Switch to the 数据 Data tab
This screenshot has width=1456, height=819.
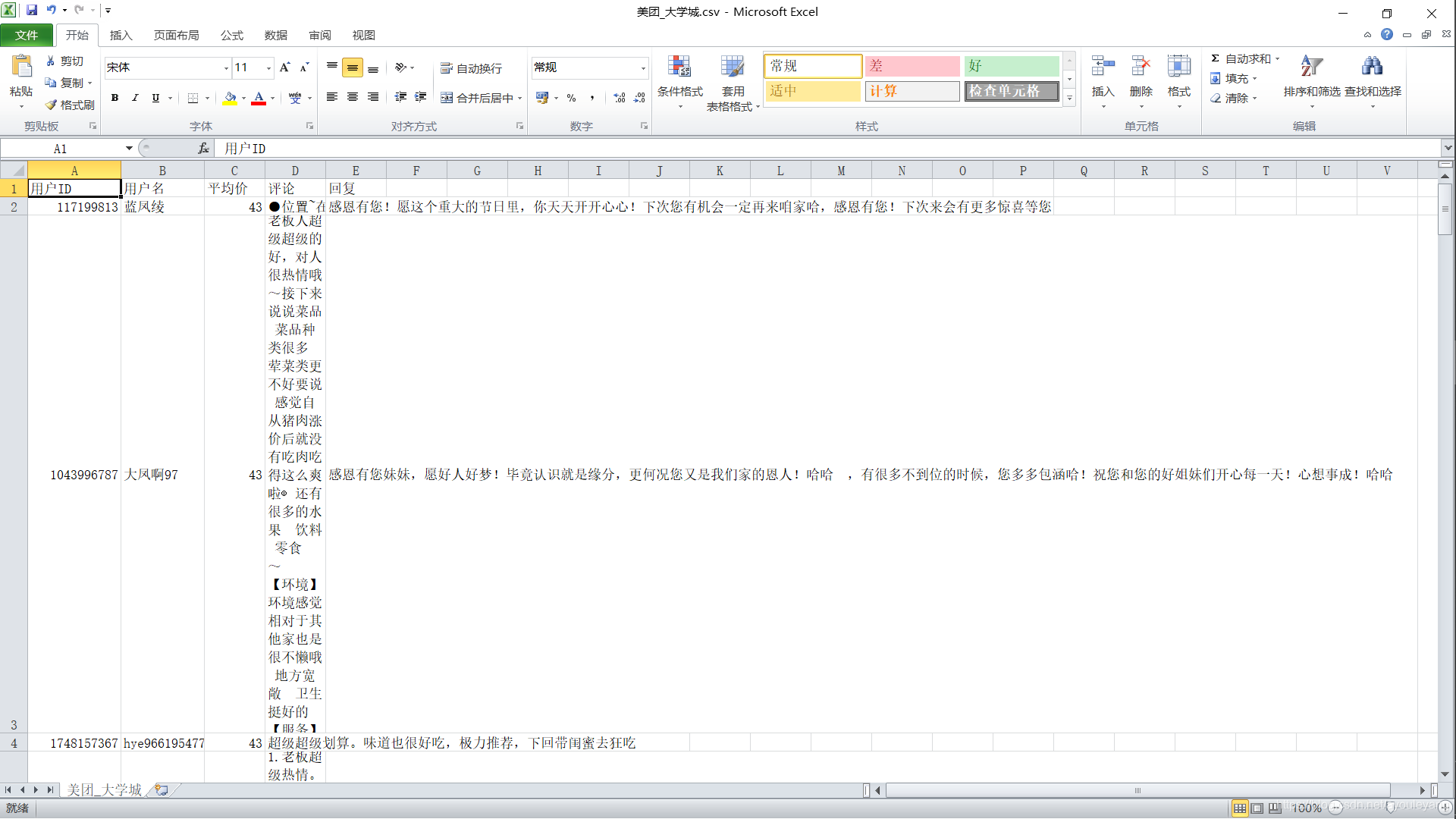[275, 35]
